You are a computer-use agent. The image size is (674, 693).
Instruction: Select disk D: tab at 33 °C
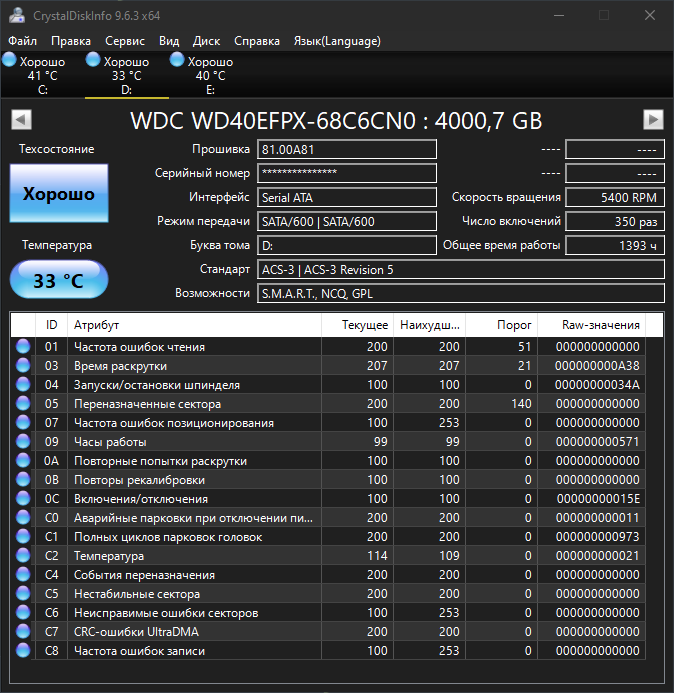[126, 74]
